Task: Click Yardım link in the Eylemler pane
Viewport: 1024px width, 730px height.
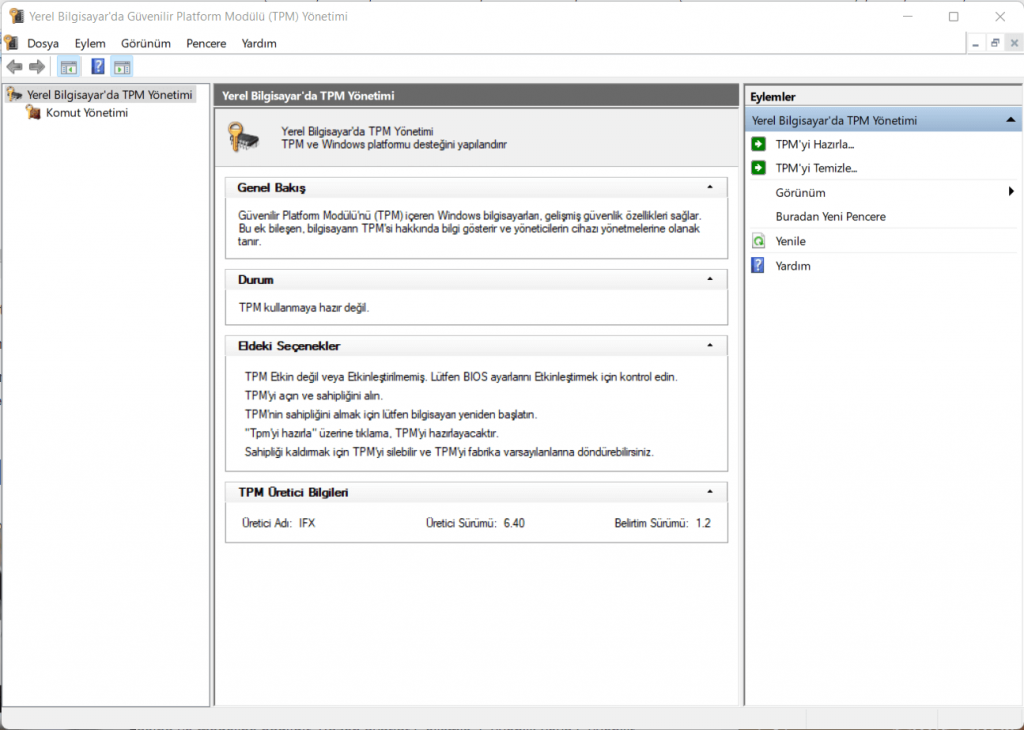Action: (x=793, y=266)
